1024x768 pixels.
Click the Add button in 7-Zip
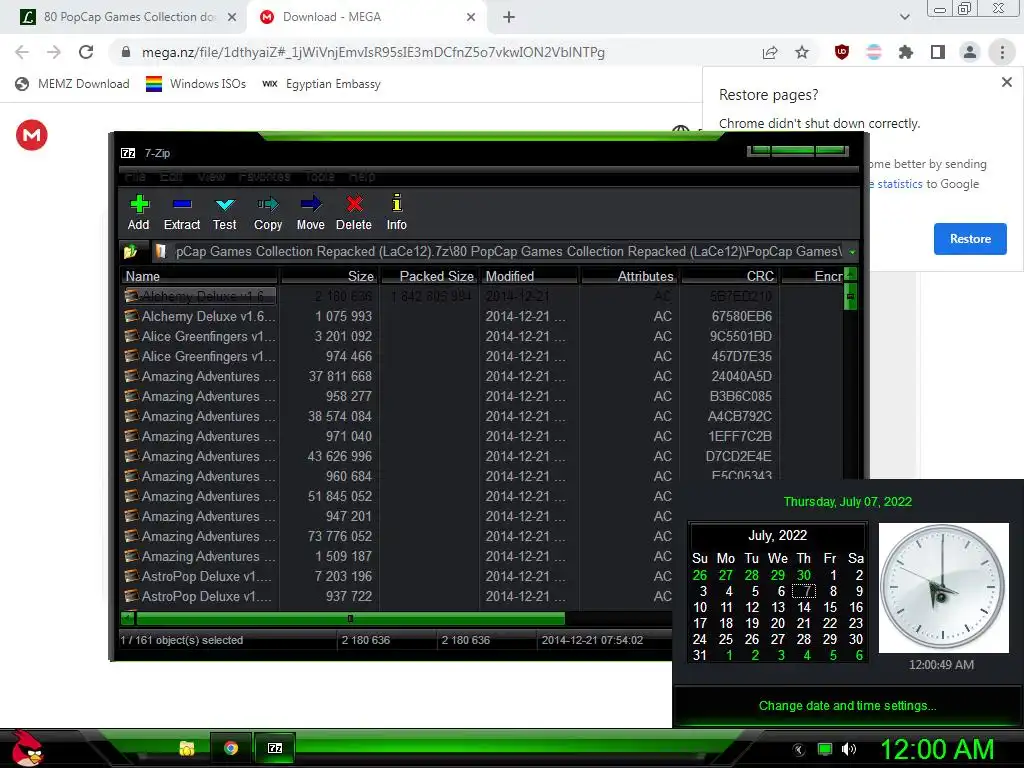(x=138, y=213)
